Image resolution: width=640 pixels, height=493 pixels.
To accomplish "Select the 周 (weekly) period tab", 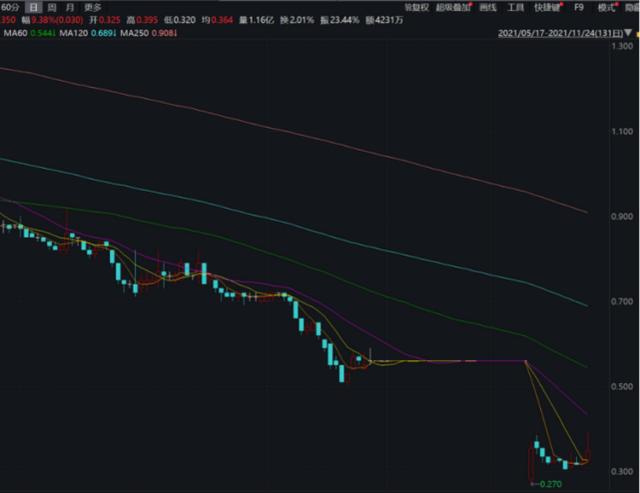I will [x=52, y=7].
